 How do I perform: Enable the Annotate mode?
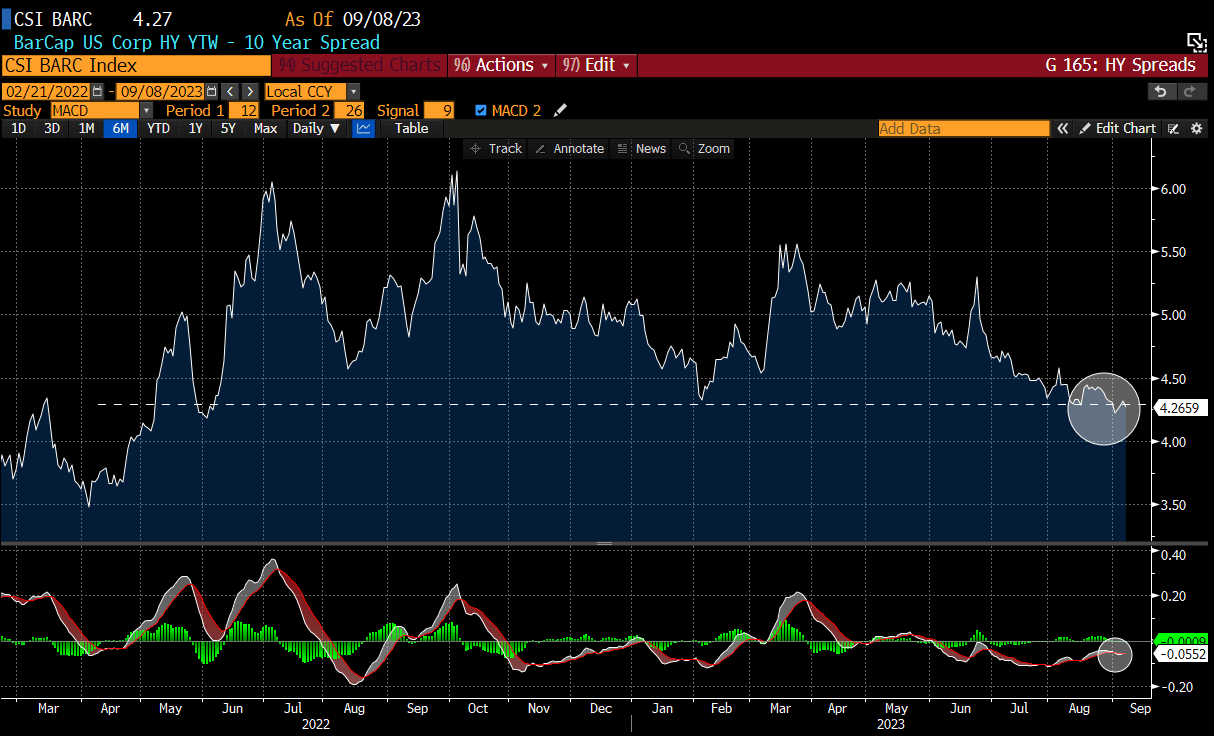(570, 149)
